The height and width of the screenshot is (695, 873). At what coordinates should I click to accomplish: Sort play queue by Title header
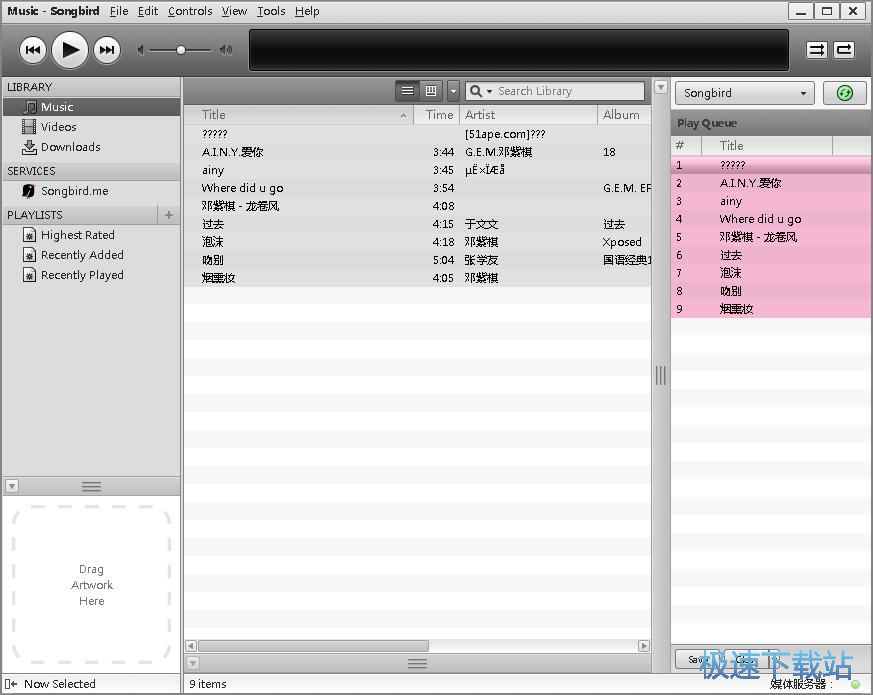(x=767, y=146)
